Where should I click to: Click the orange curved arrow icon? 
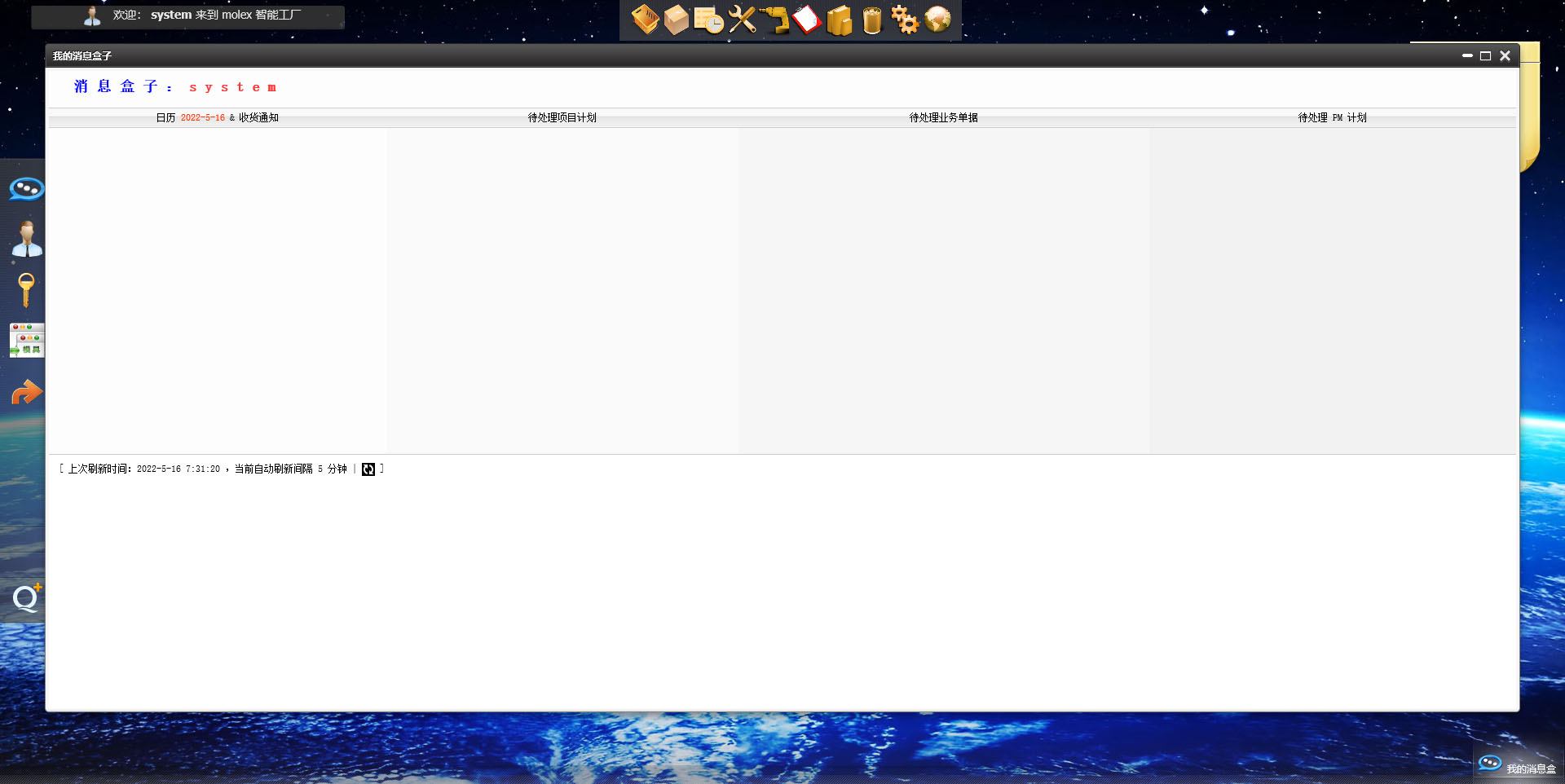click(x=27, y=393)
